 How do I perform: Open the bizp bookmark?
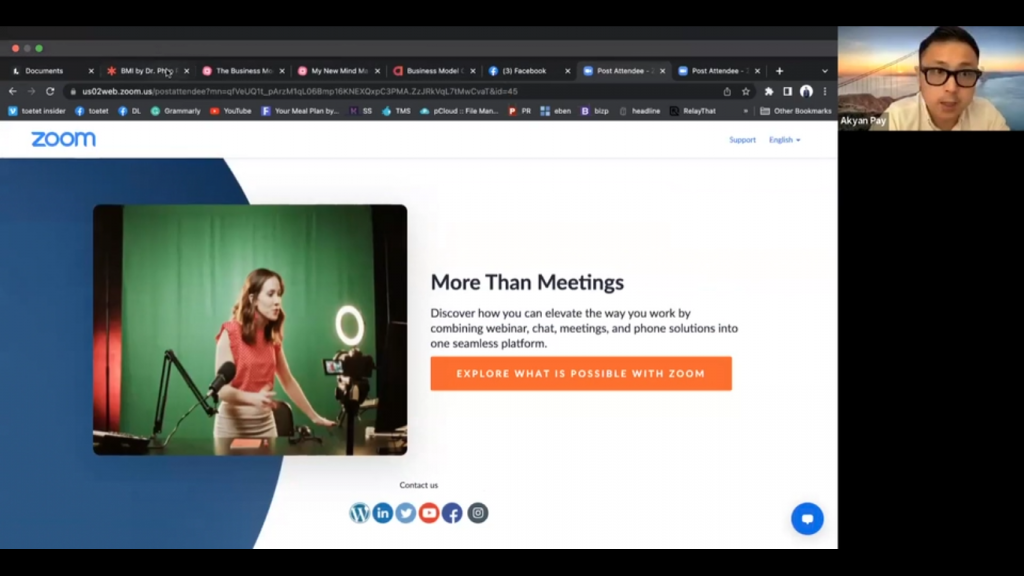coord(595,111)
